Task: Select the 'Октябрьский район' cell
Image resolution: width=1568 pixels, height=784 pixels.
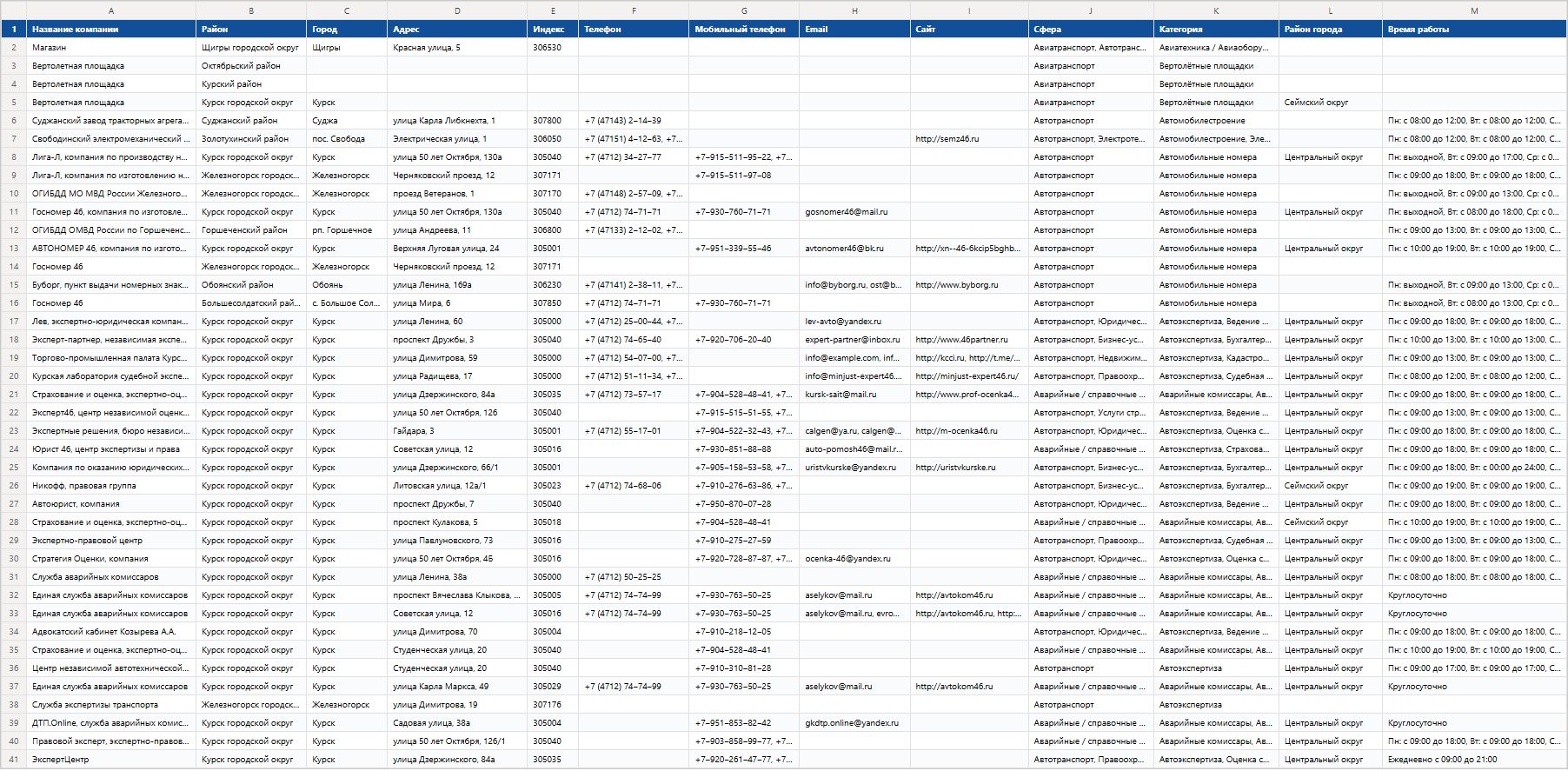Action: coord(251,66)
